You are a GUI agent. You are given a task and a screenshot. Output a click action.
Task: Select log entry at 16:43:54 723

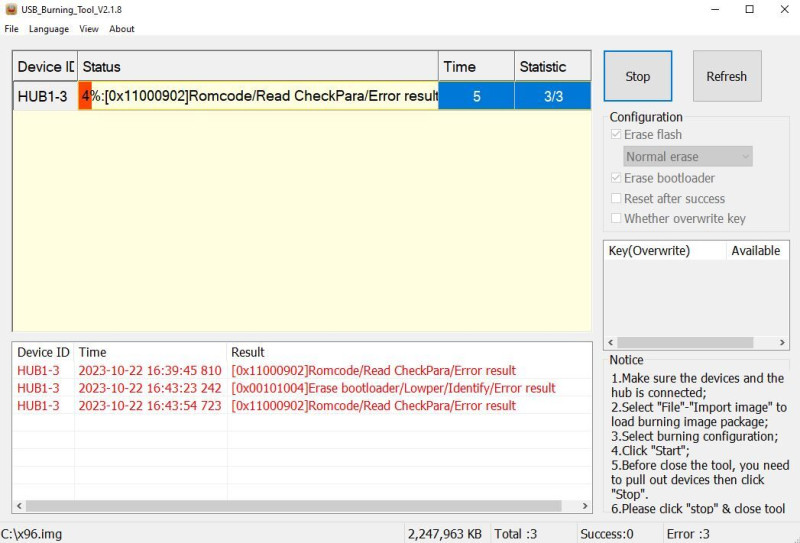(x=302, y=406)
